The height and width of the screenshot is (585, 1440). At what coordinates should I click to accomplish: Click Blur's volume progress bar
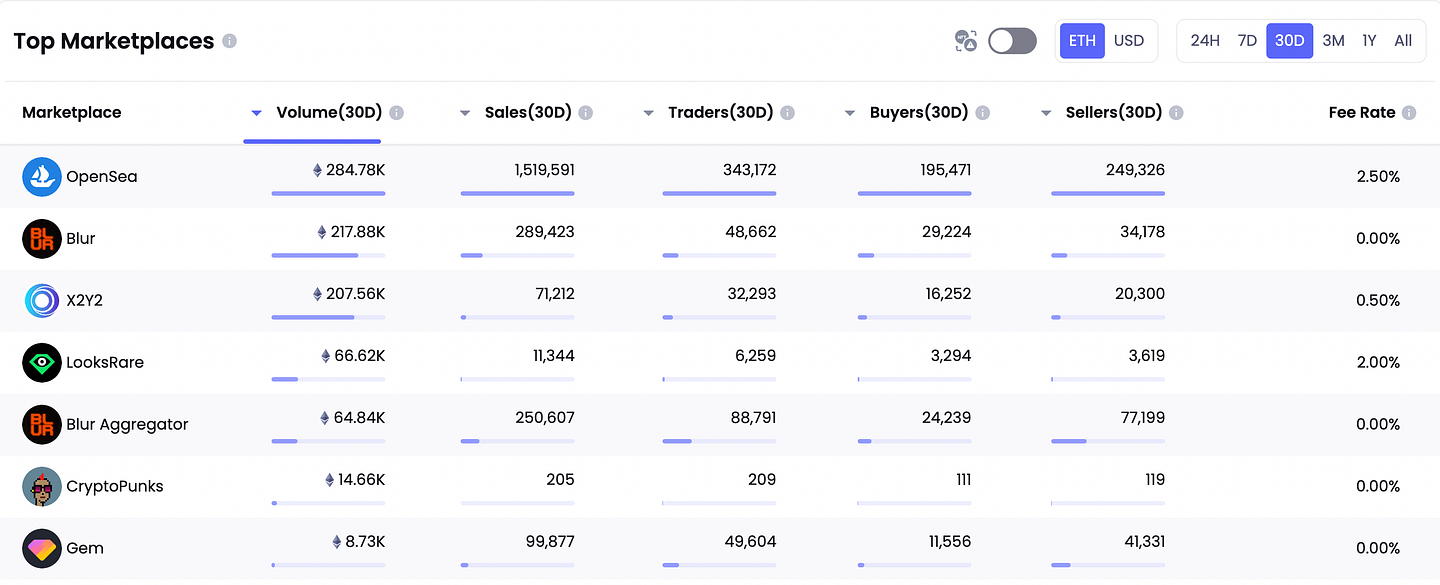pyautogui.click(x=328, y=255)
